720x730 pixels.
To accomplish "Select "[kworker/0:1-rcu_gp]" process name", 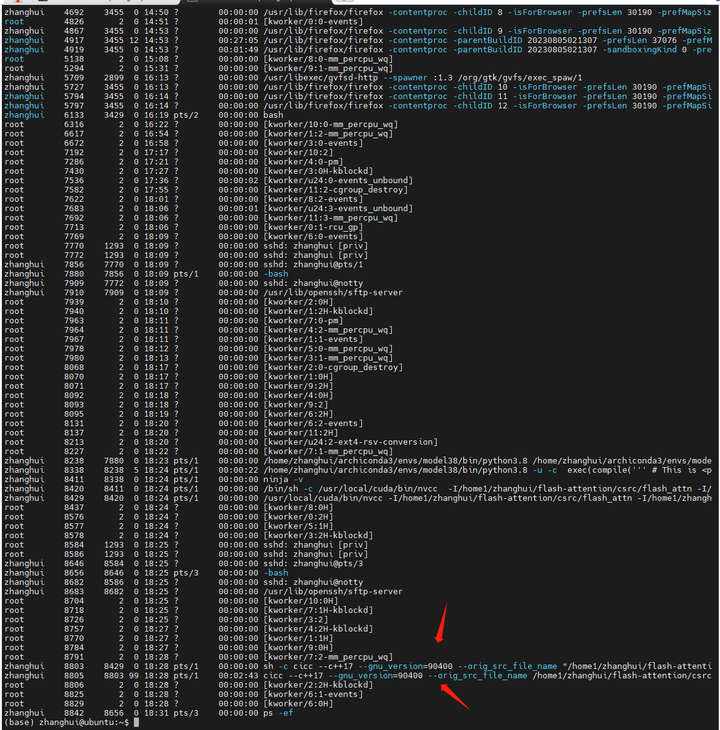I will 313,227.
